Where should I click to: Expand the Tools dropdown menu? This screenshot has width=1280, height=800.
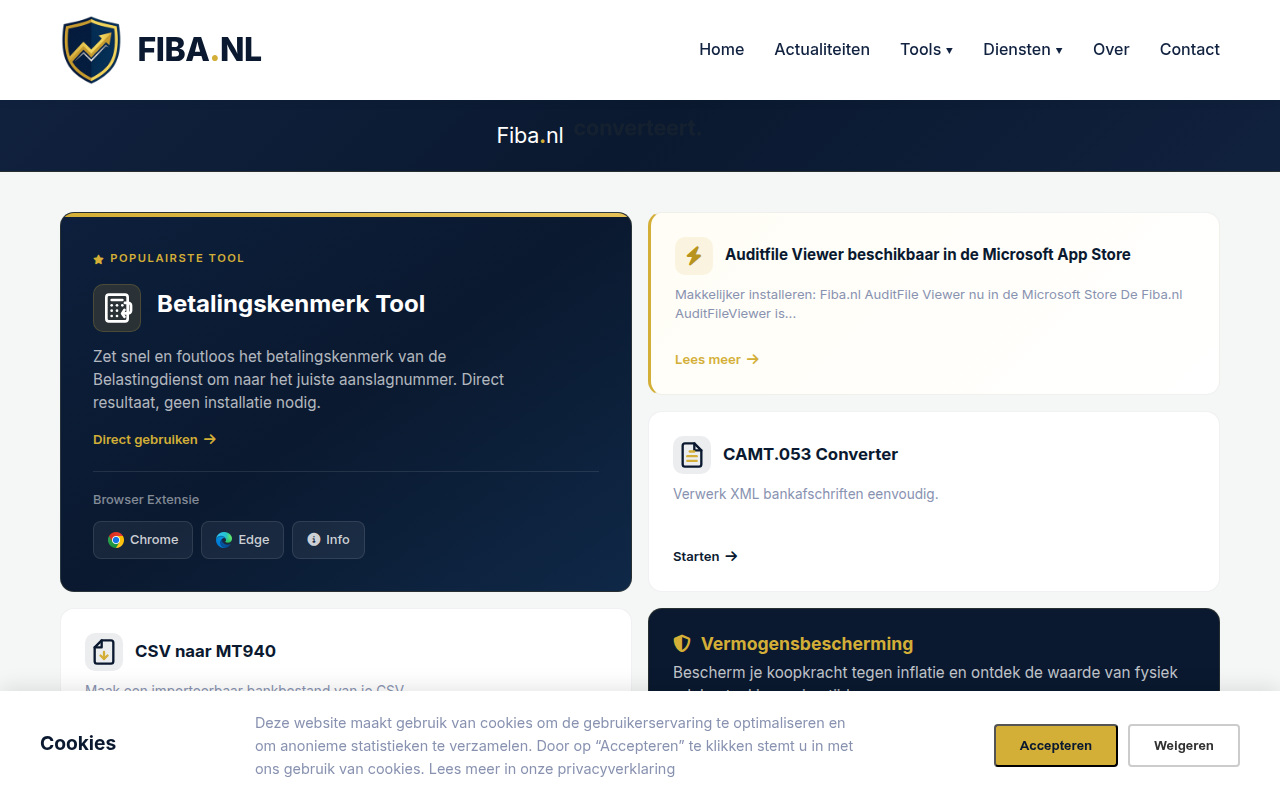click(926, 50)
